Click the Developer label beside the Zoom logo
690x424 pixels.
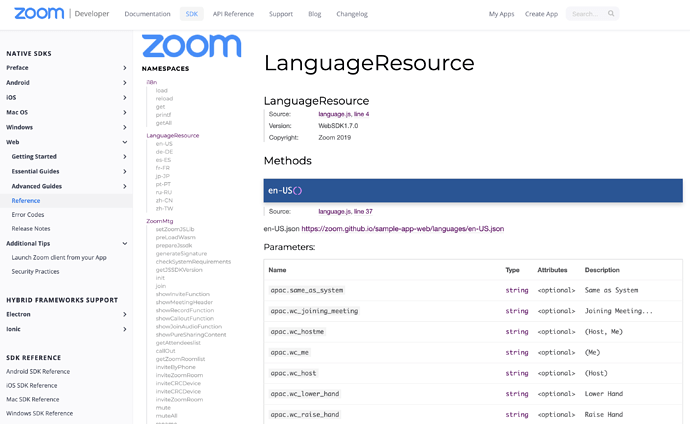coord(92,14)
